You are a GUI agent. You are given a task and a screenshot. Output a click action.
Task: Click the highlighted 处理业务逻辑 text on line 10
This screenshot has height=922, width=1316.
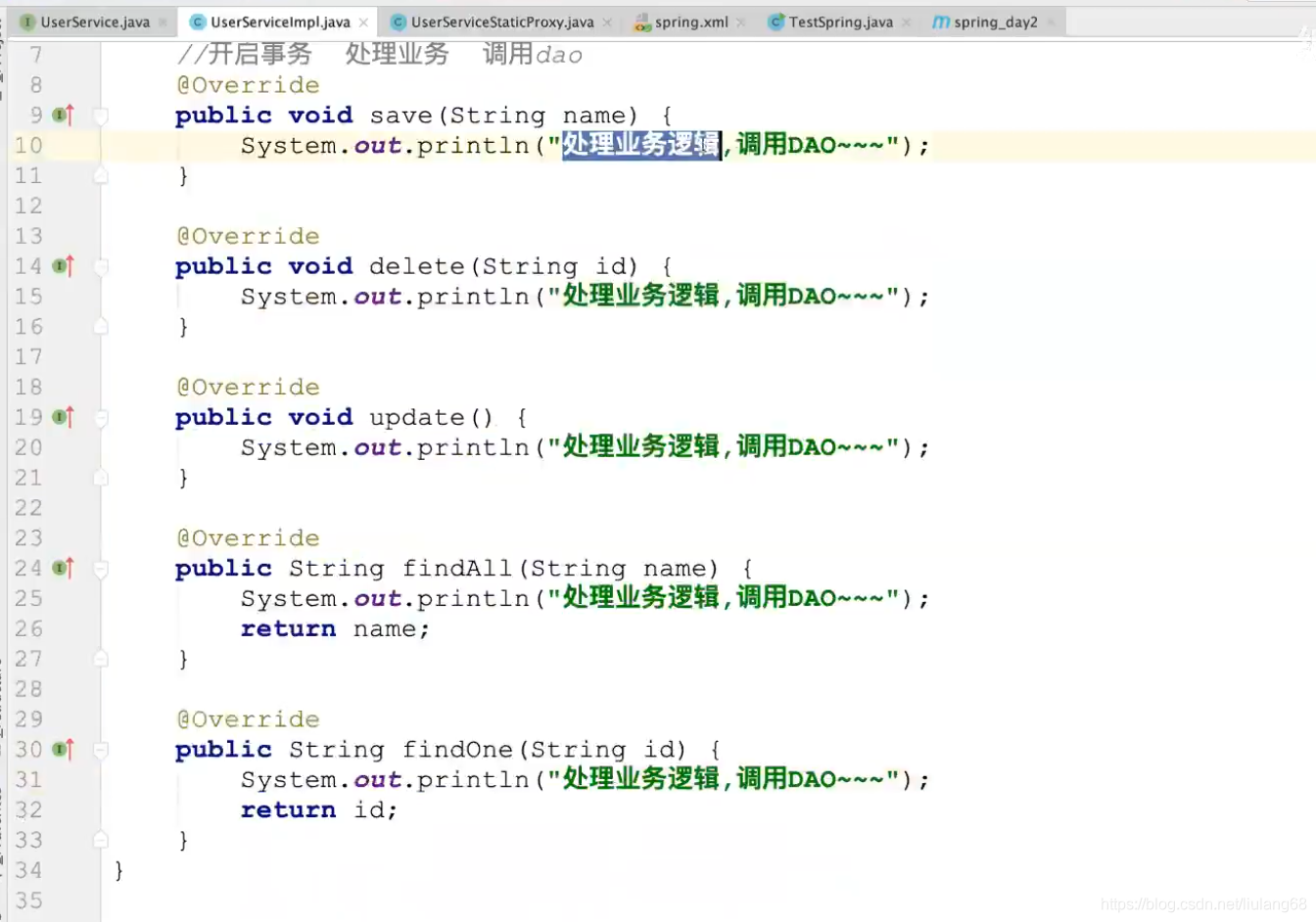[641, 145]
